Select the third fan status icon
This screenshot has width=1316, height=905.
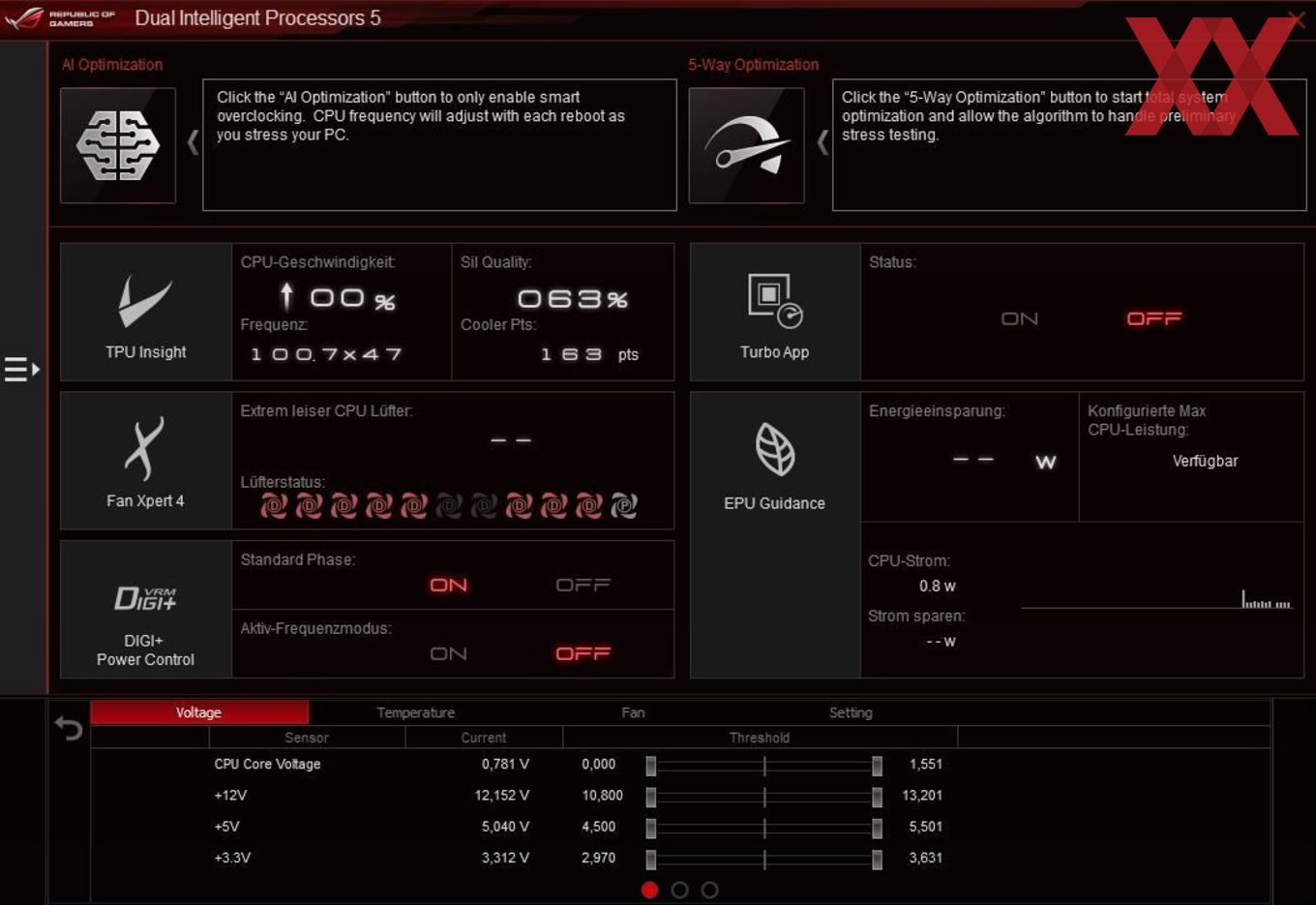(344, 505)
